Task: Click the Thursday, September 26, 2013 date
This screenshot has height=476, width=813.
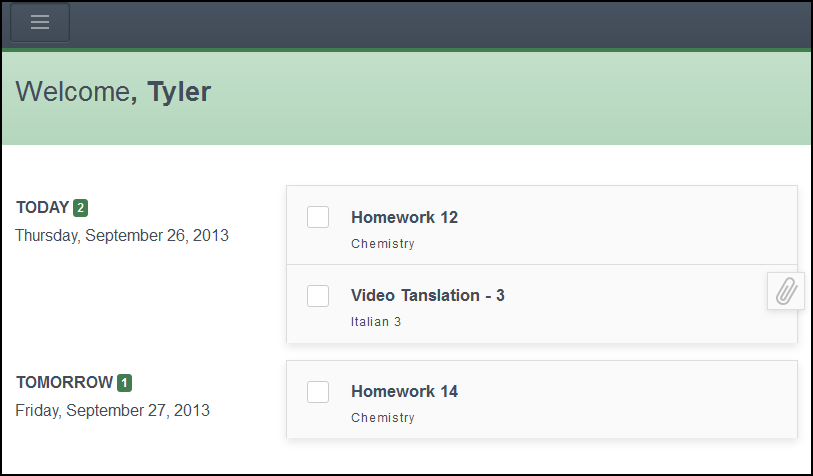Action: coord(121,236)
